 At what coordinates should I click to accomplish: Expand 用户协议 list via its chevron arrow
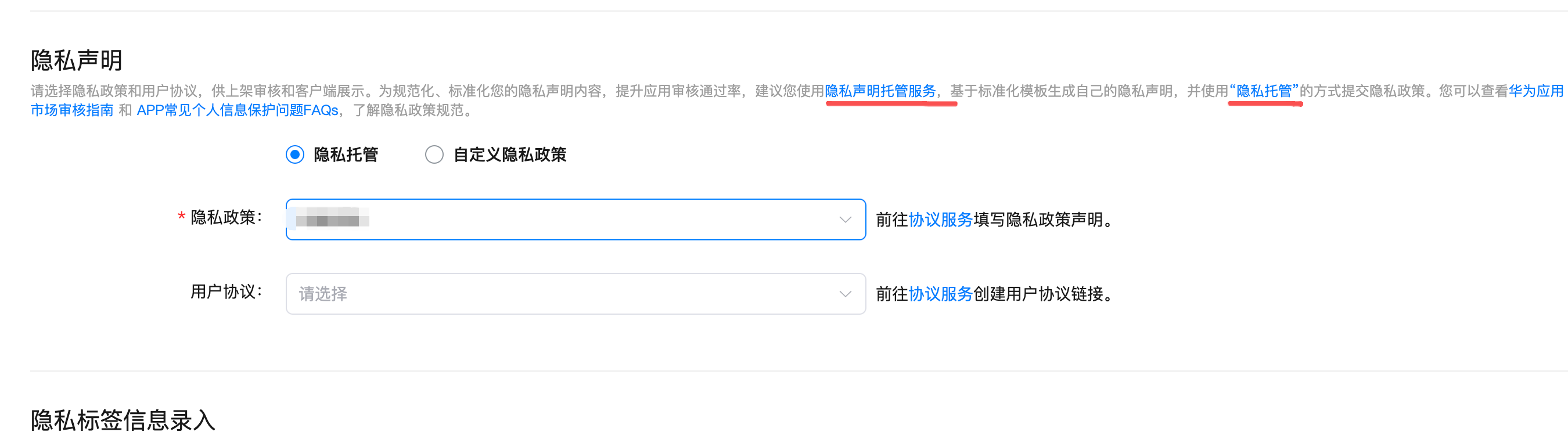coord(845,294)
